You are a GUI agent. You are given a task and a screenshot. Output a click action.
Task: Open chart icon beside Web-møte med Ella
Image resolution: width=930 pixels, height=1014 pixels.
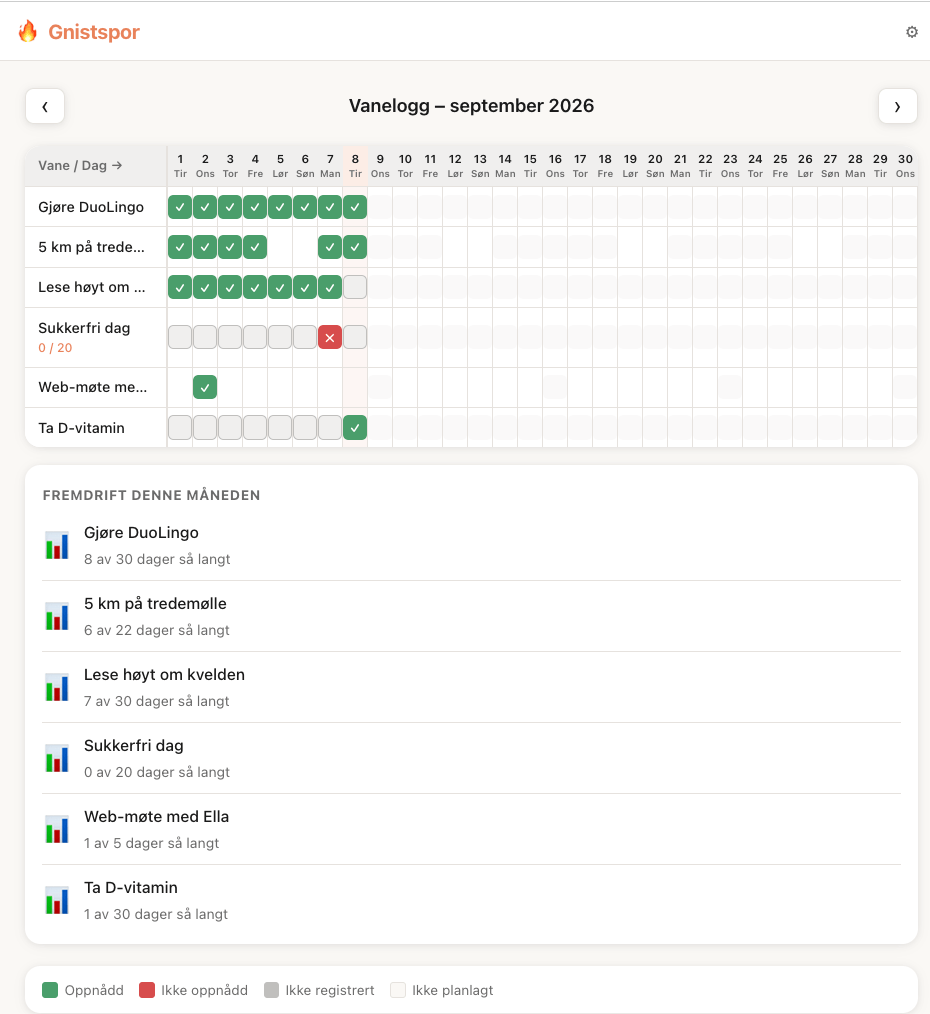57,830
